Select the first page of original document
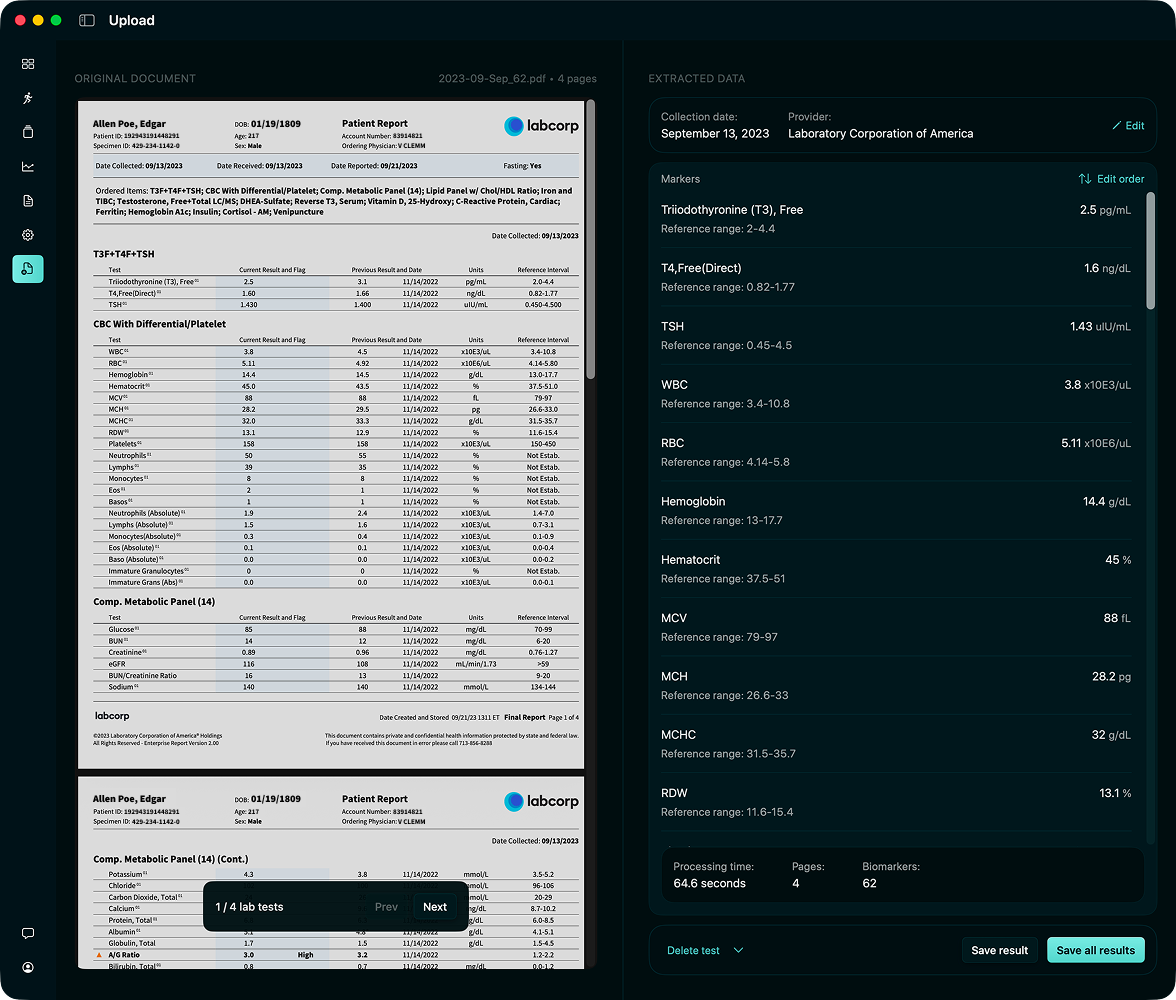 (331, 434)
